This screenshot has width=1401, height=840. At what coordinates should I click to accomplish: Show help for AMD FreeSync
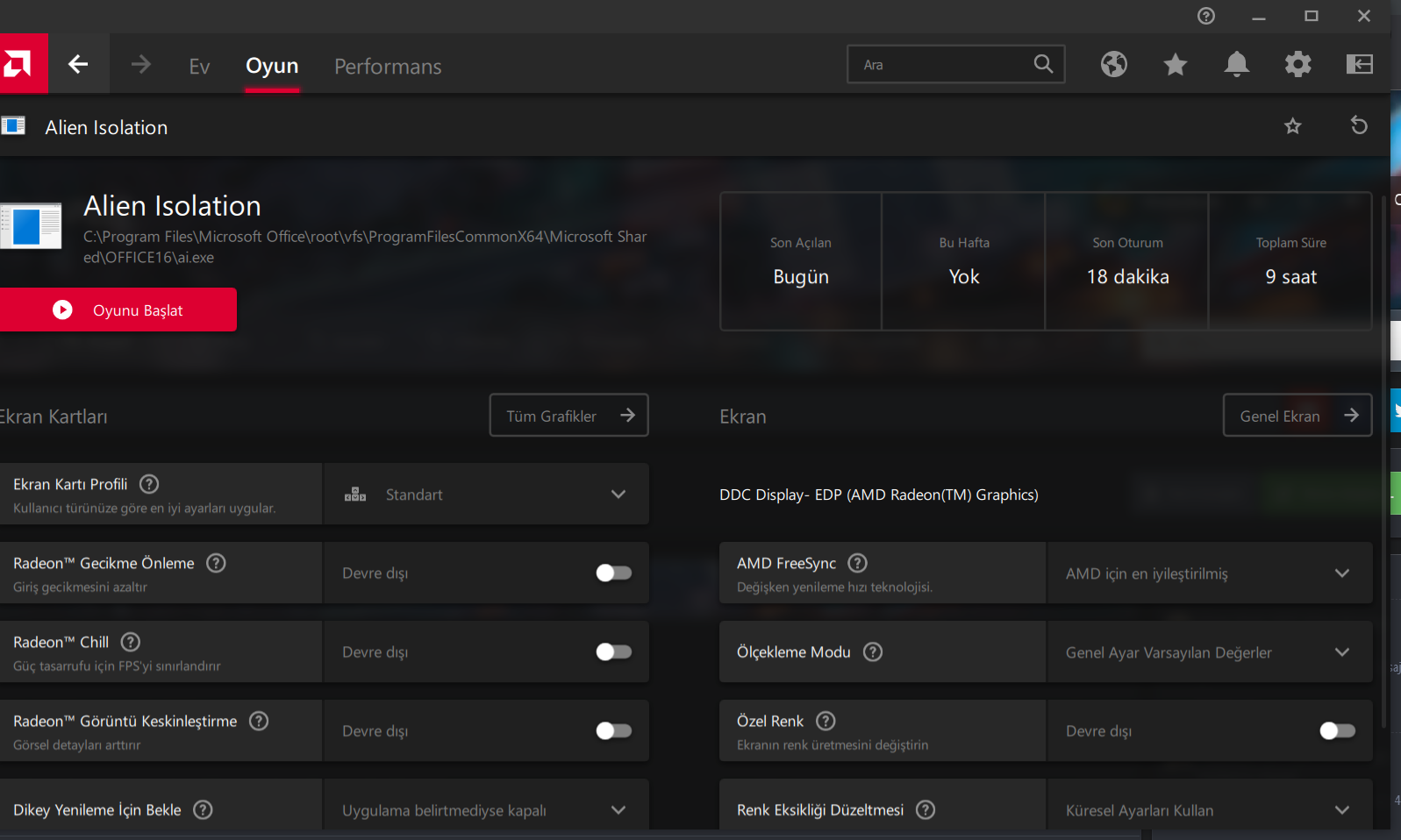pos(858,563)
